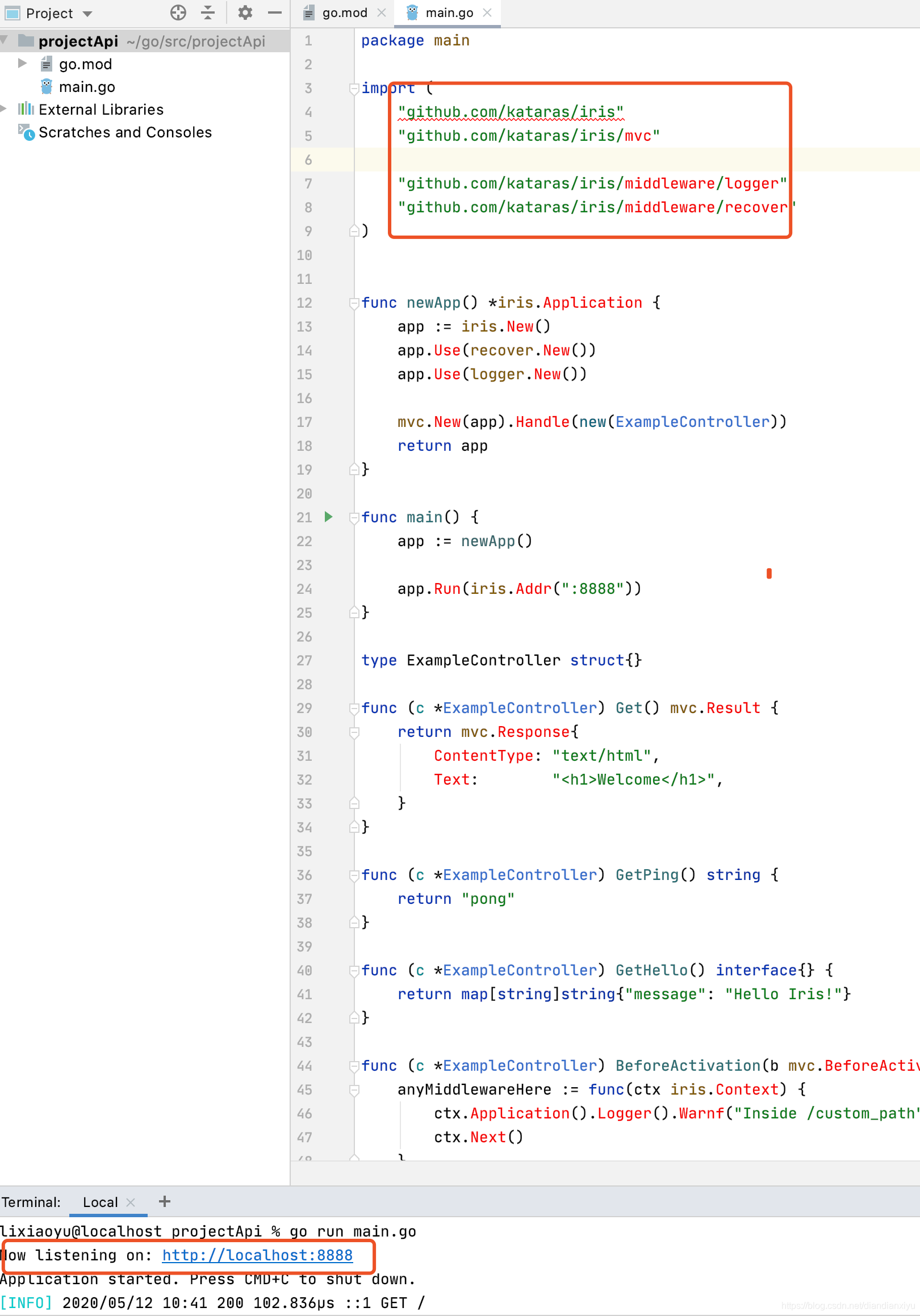Open the Project view dropdown
920x1316 pixels.
pyautogui.click(x=87, y=13)
